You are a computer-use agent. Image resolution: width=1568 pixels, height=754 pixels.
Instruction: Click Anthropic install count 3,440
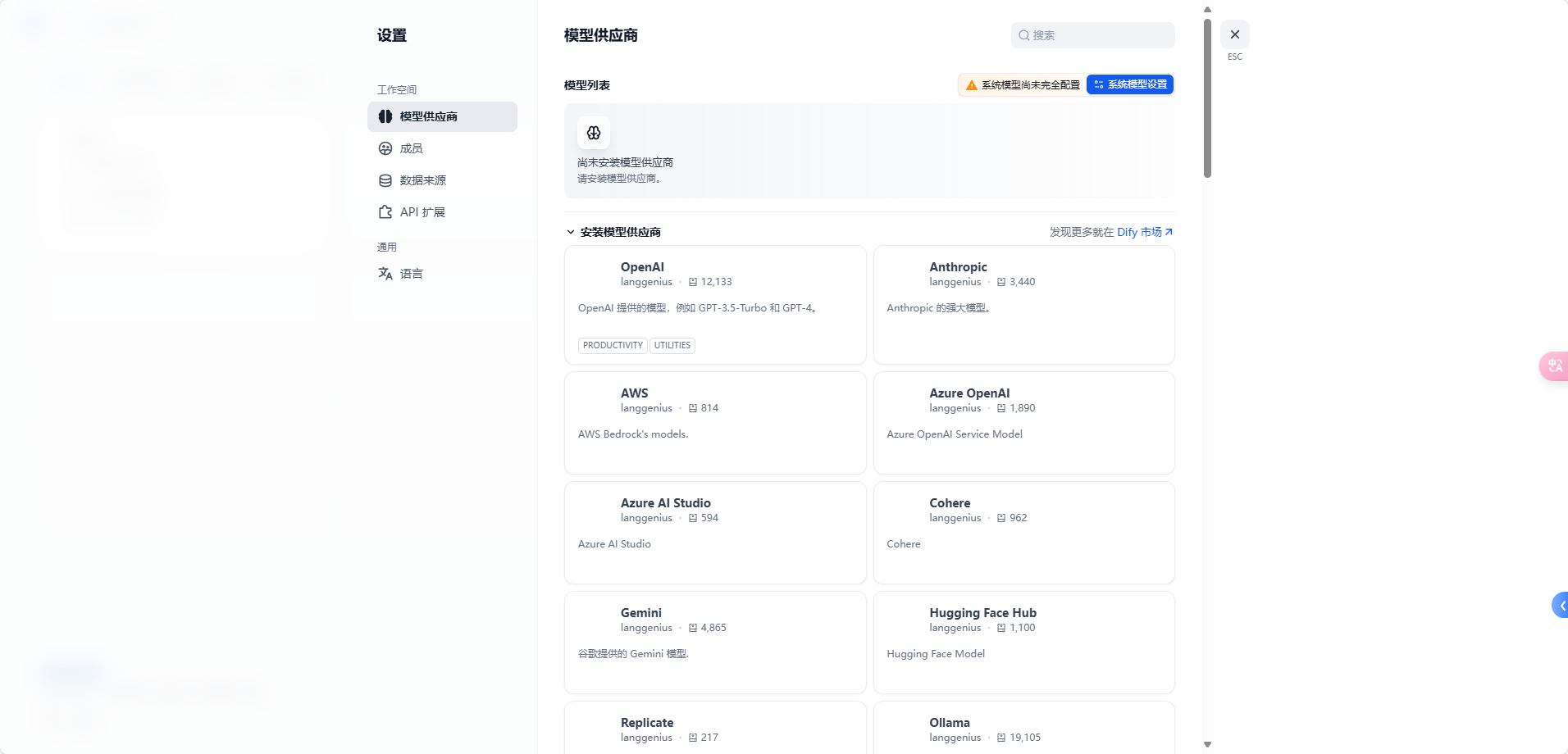coord(1016,282)
